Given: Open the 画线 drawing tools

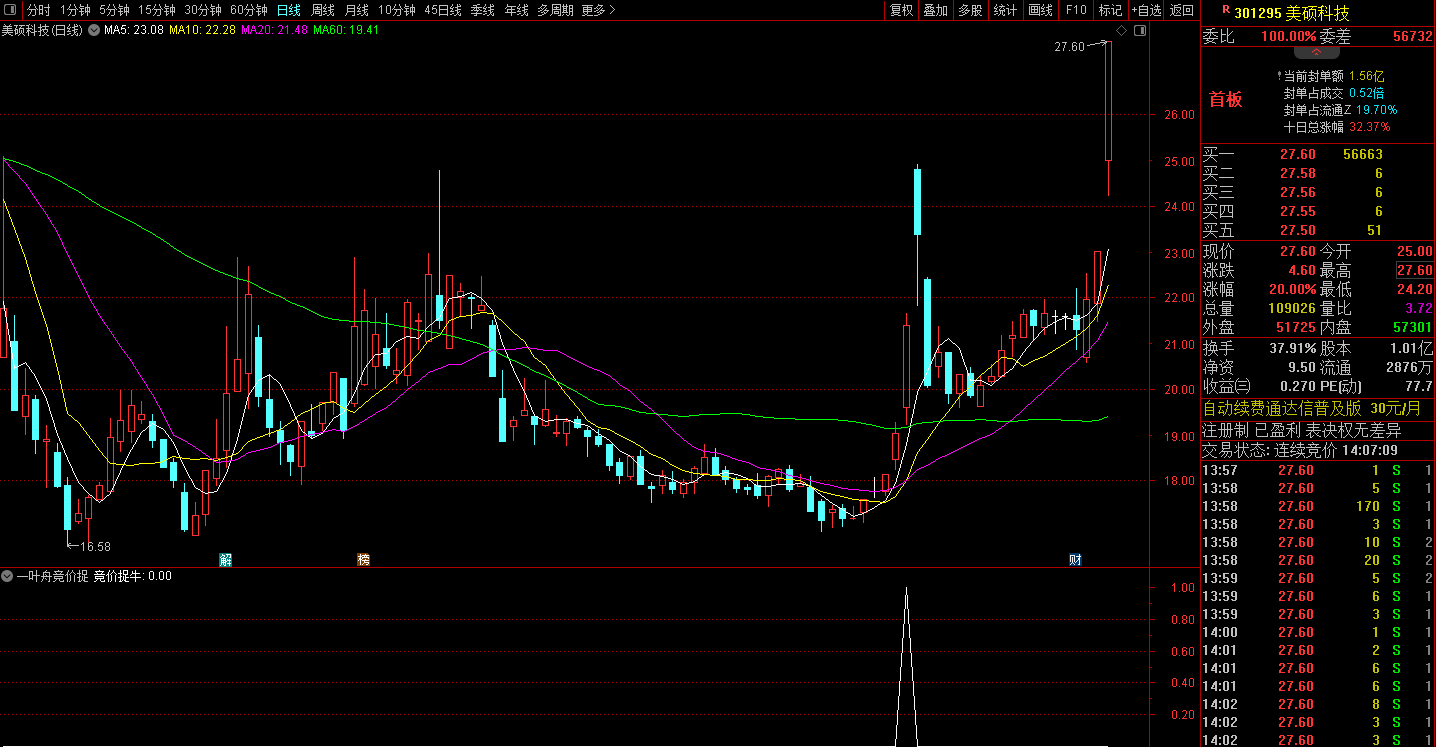Looking at the screenshot, I should (1041, 10).
